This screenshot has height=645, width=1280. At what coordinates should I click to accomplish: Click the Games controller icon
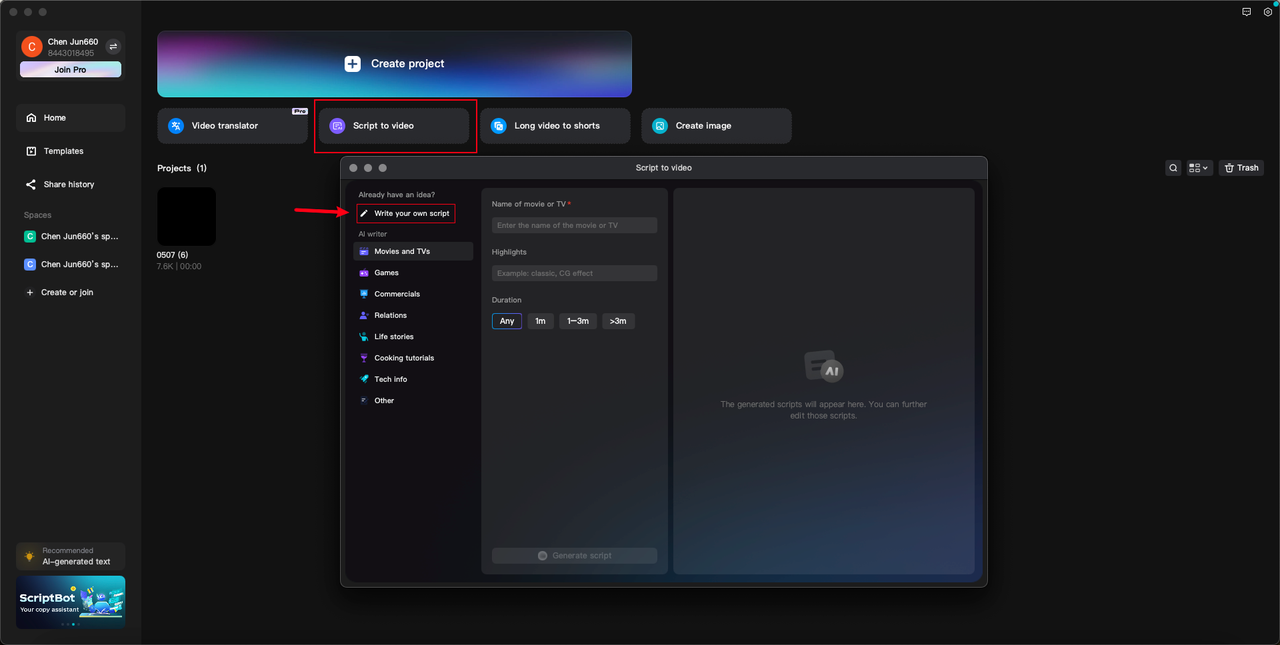coord(364,273)
